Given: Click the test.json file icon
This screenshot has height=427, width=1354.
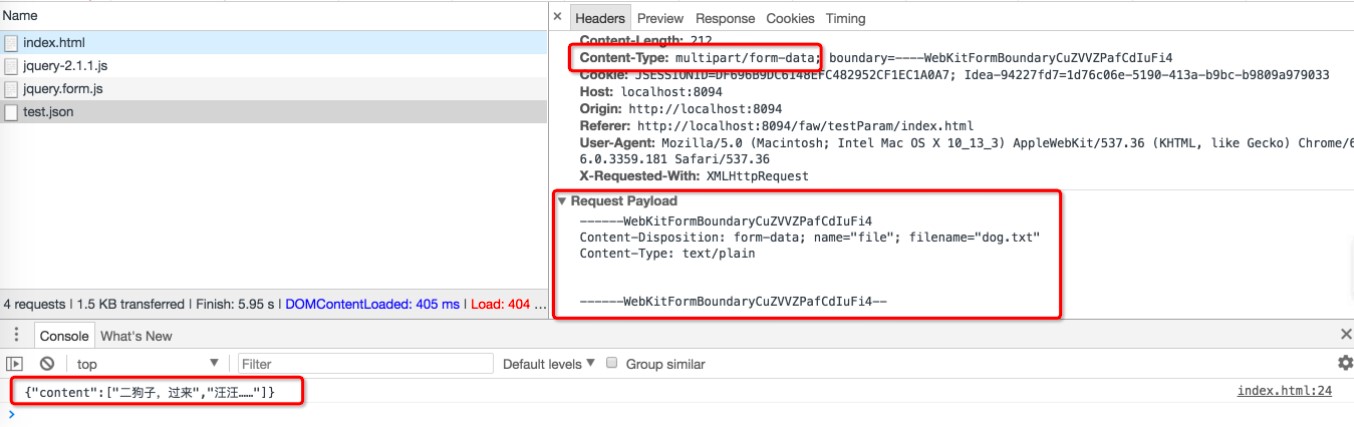Looking at the screenshot, I should [11, 112].
